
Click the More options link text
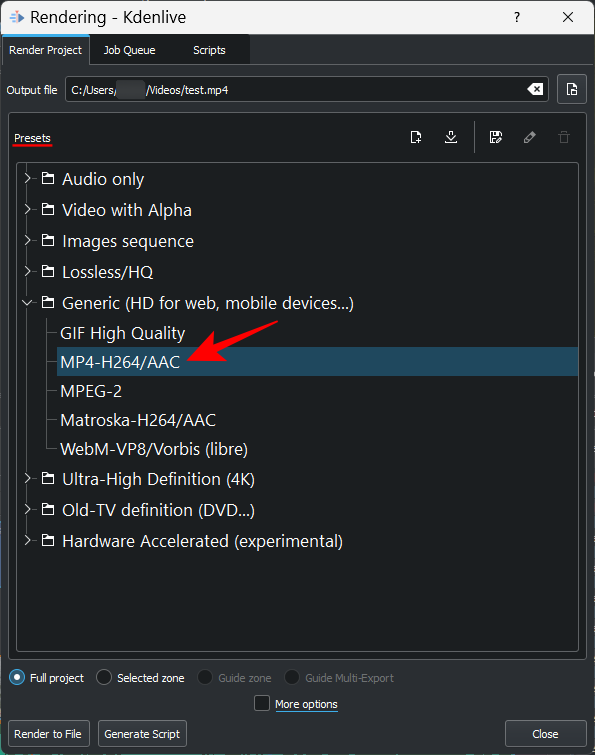click(306, 704)
